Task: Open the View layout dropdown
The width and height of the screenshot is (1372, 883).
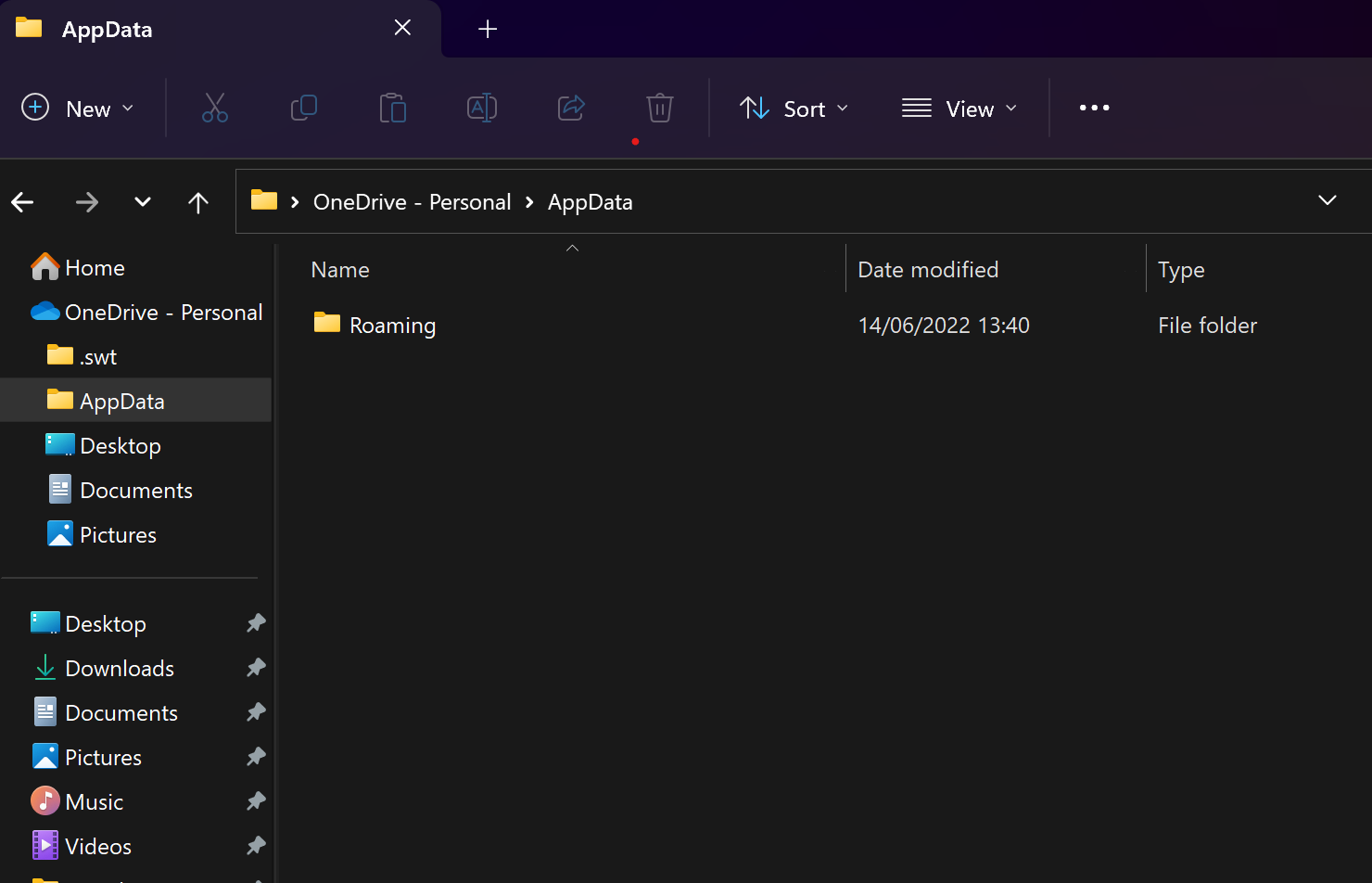Action: pos(959,109)
